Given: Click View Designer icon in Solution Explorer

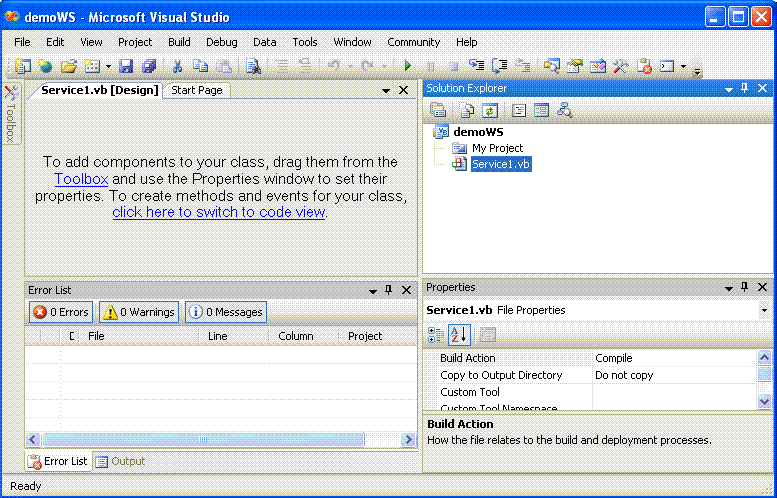Looking at the screenshot, I should (x=542, y=110).
